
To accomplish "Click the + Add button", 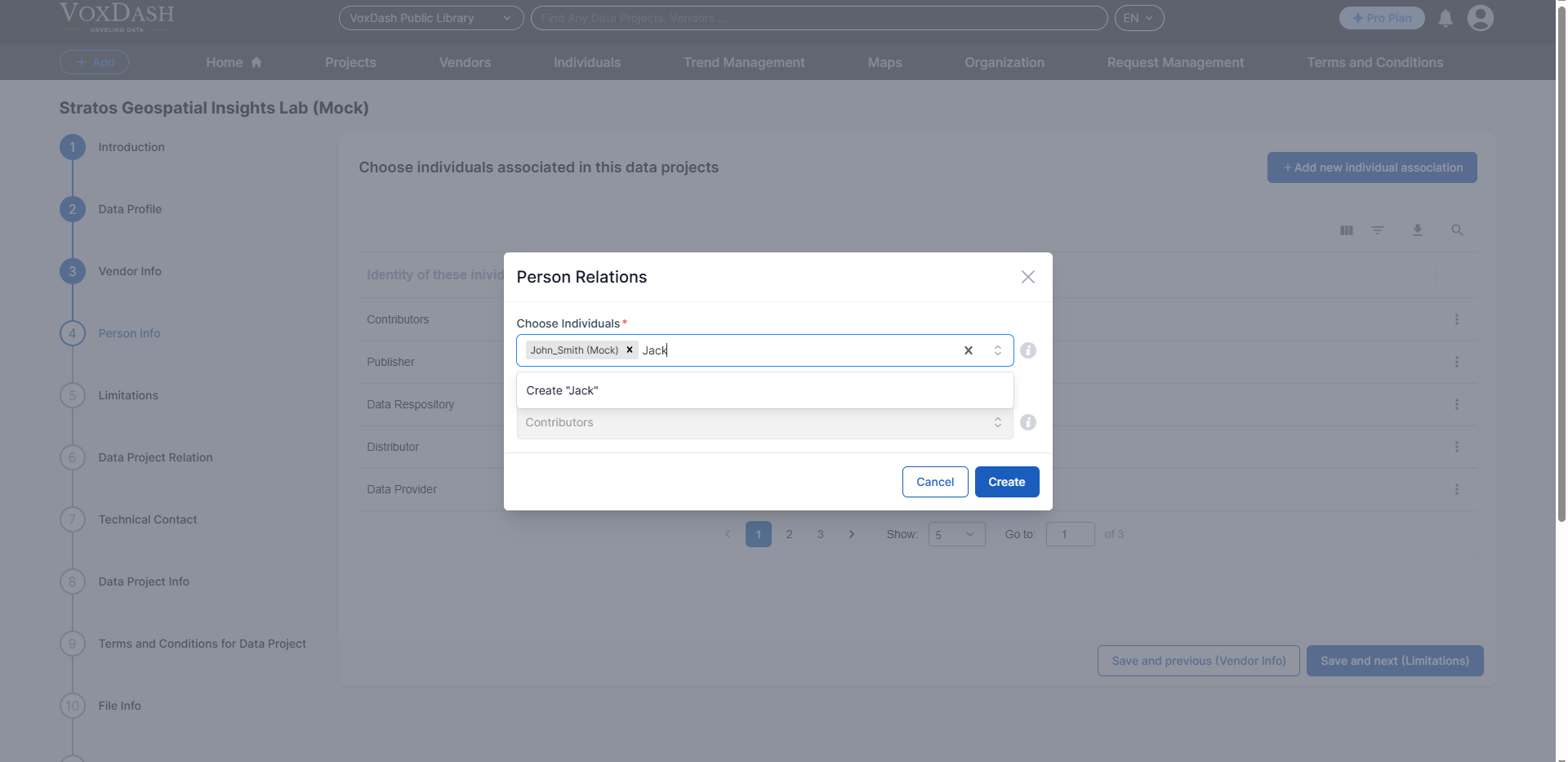I will tap(94, 62).
